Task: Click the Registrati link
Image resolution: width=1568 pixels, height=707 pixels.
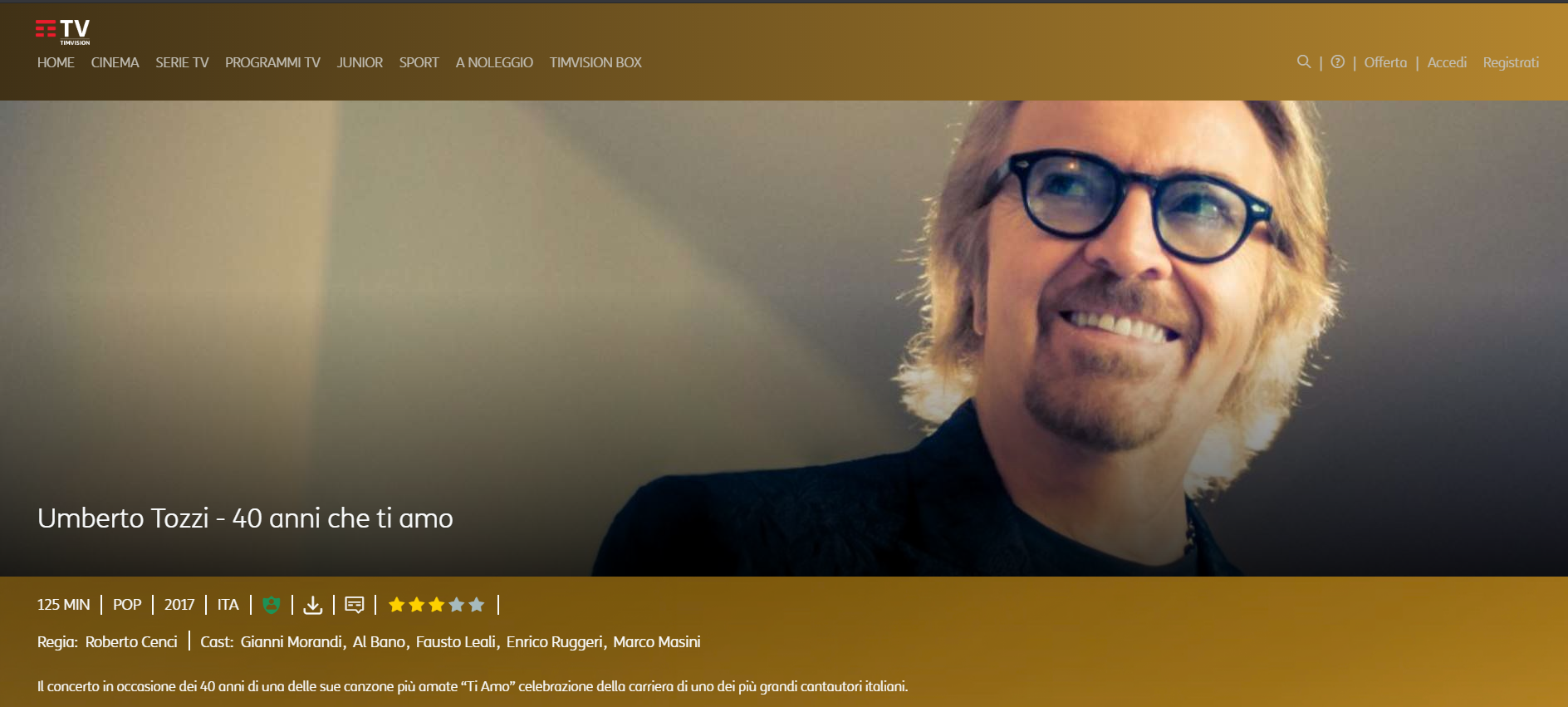Action: point(1511,62)
